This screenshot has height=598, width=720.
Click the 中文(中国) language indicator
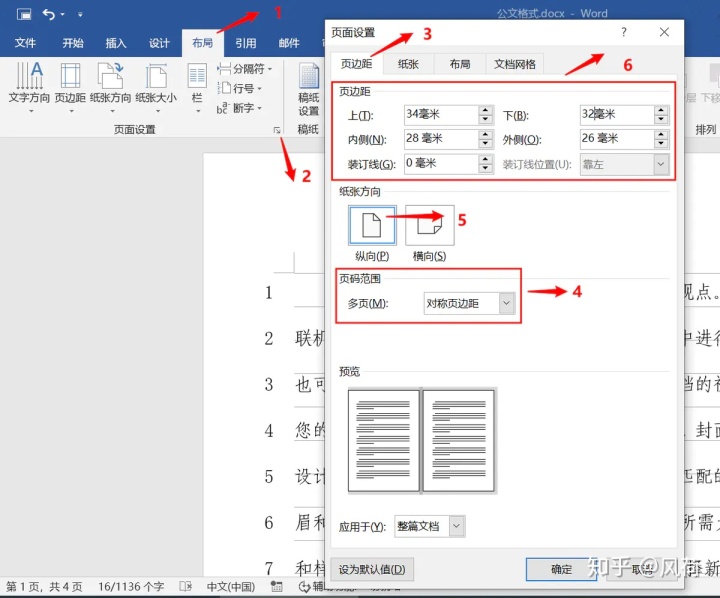pos(231,587)
